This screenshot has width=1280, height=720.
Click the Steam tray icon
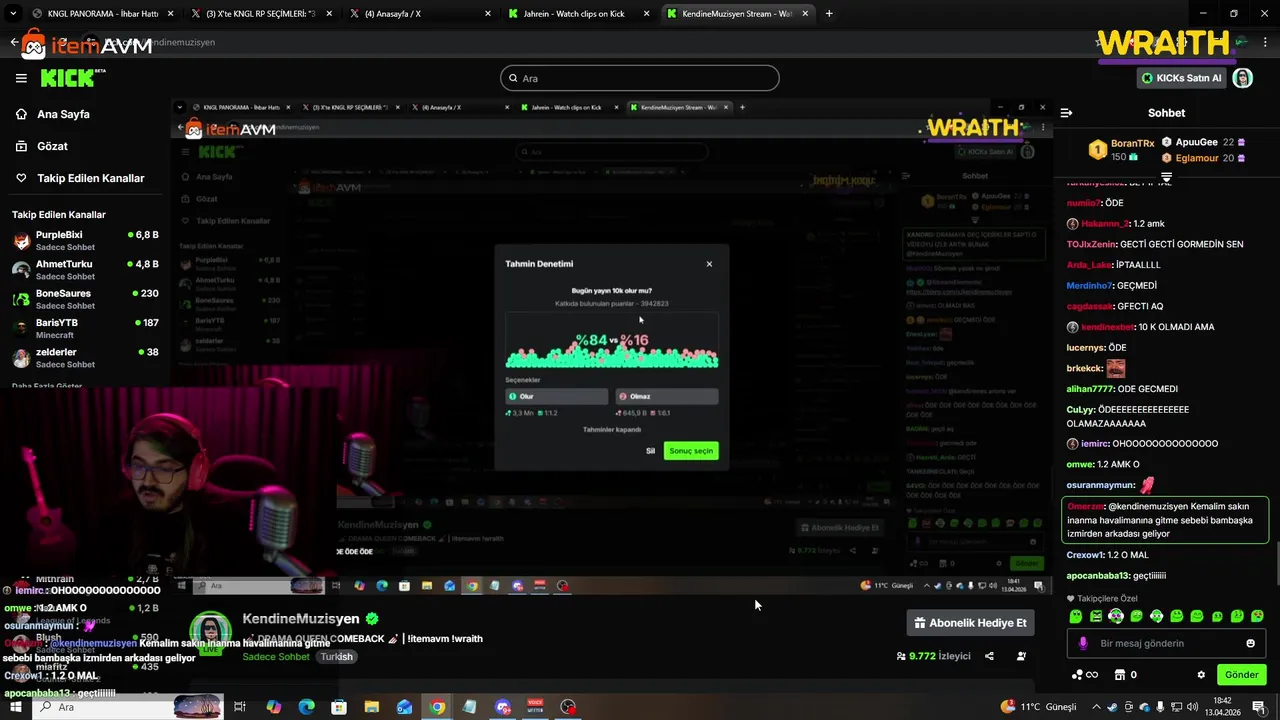point(1111,707)
